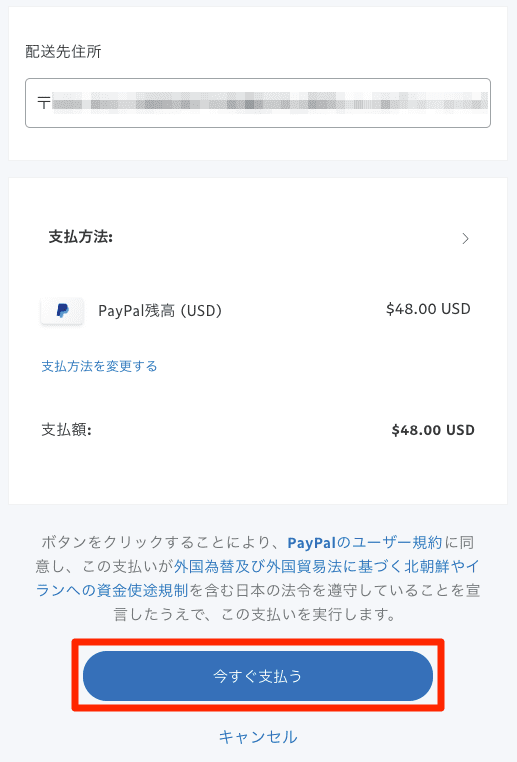Click the ランへの資金使途規制 link text
Image resolution: width=517 pixels, height=762 pixels.
[x=112, y=590]
